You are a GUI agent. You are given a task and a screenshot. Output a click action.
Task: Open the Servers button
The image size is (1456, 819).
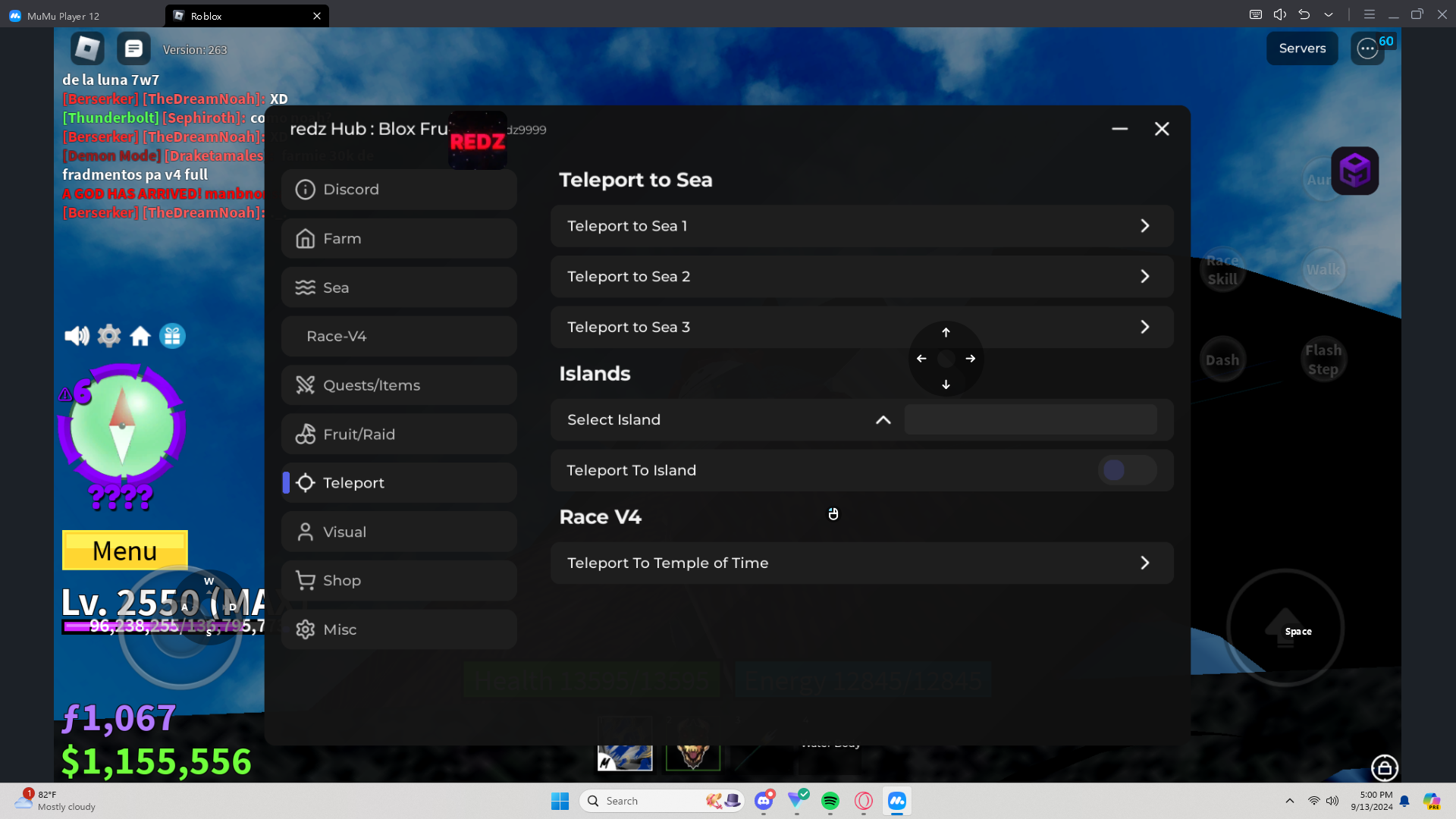pyautogui.click(x=1302, y=49)
